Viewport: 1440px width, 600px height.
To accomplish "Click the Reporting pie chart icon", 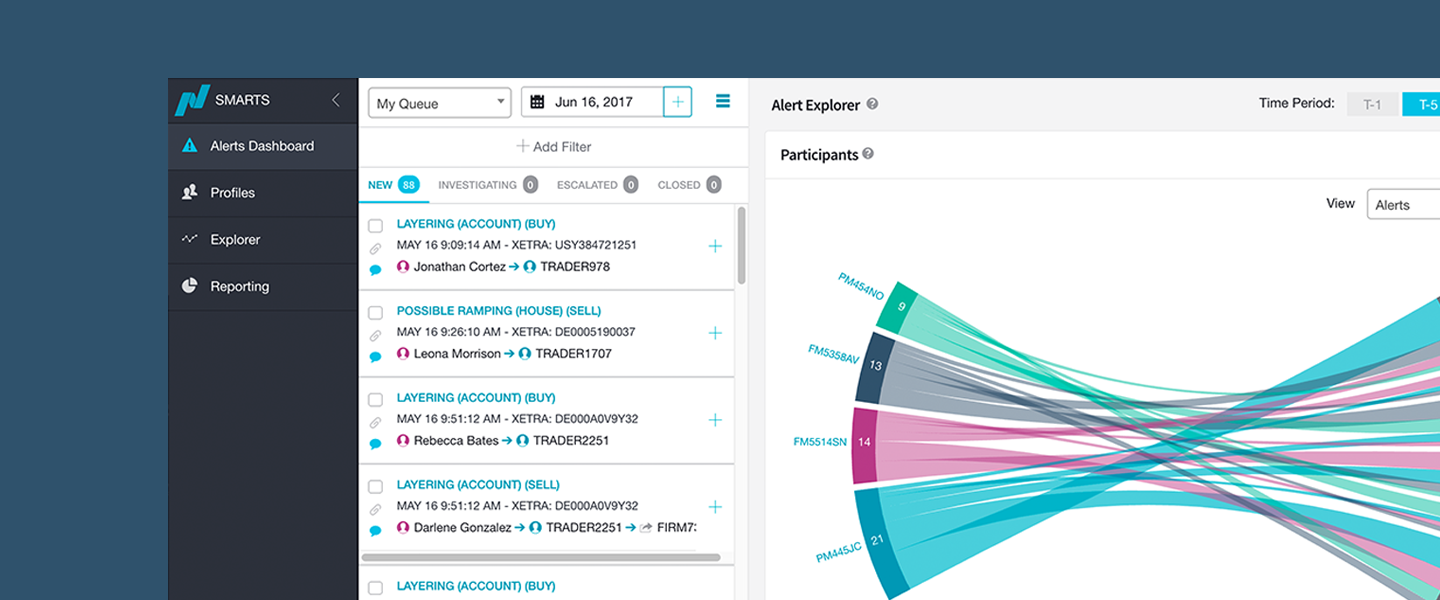I will [189, 286].
